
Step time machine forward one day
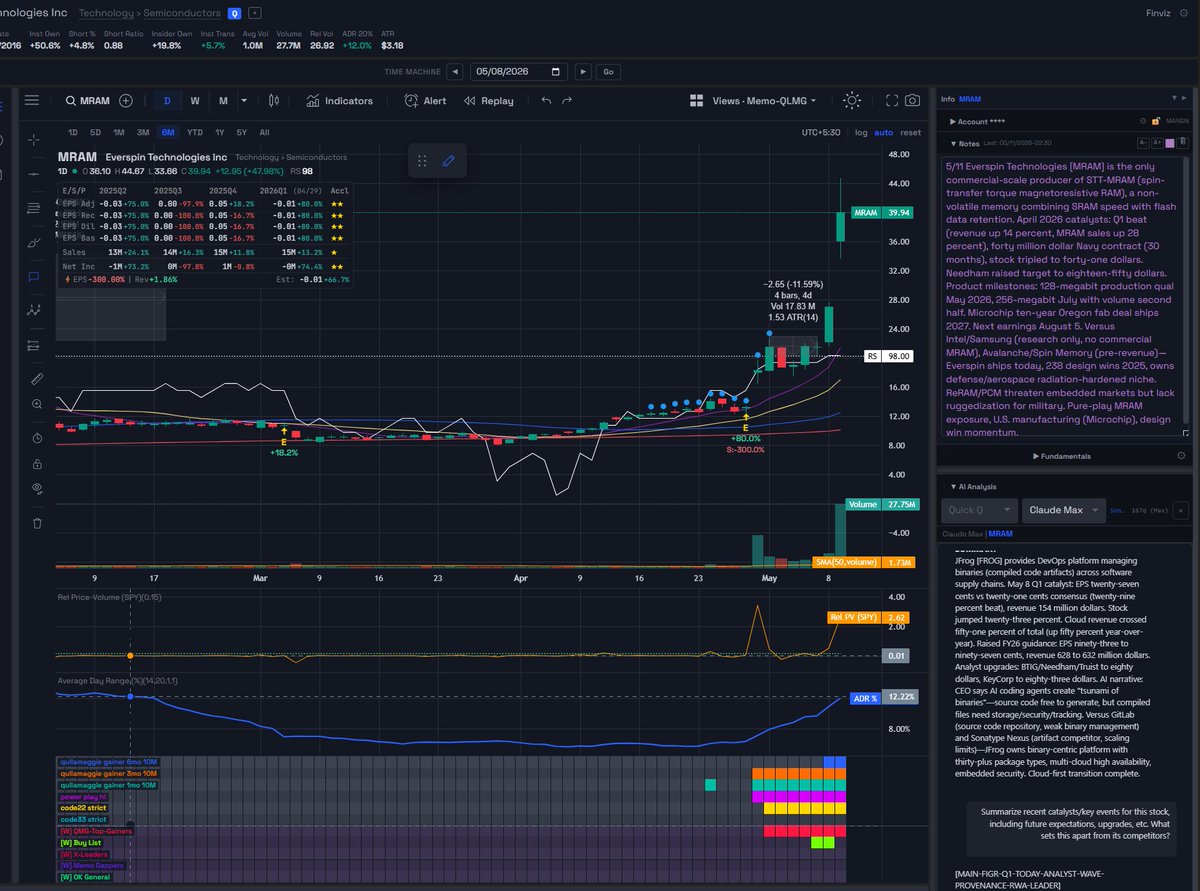pyautogui.click(x=583, y=71)
